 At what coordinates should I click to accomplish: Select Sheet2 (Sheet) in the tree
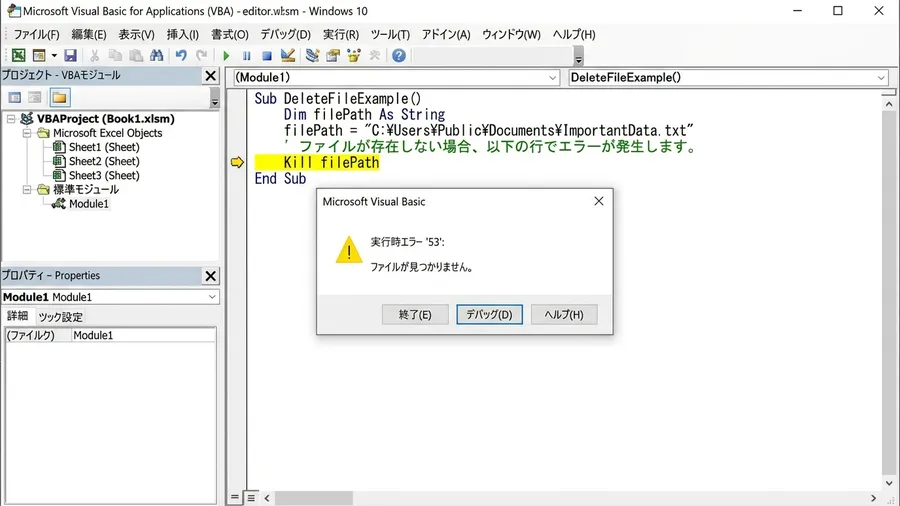point(104,161)
